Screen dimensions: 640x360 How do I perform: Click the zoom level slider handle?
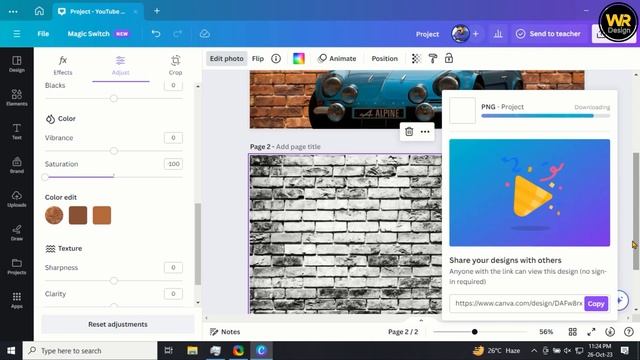[474, 332]
